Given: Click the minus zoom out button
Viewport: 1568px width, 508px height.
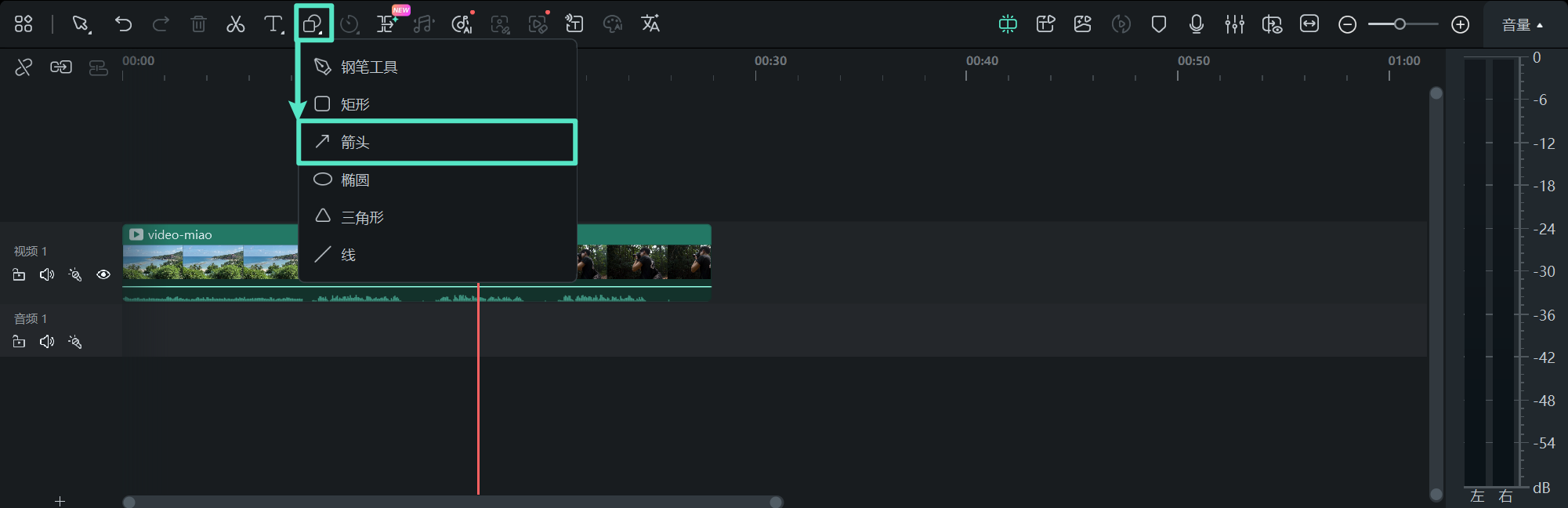Looking at the screenshot, I should (1347, 24).
